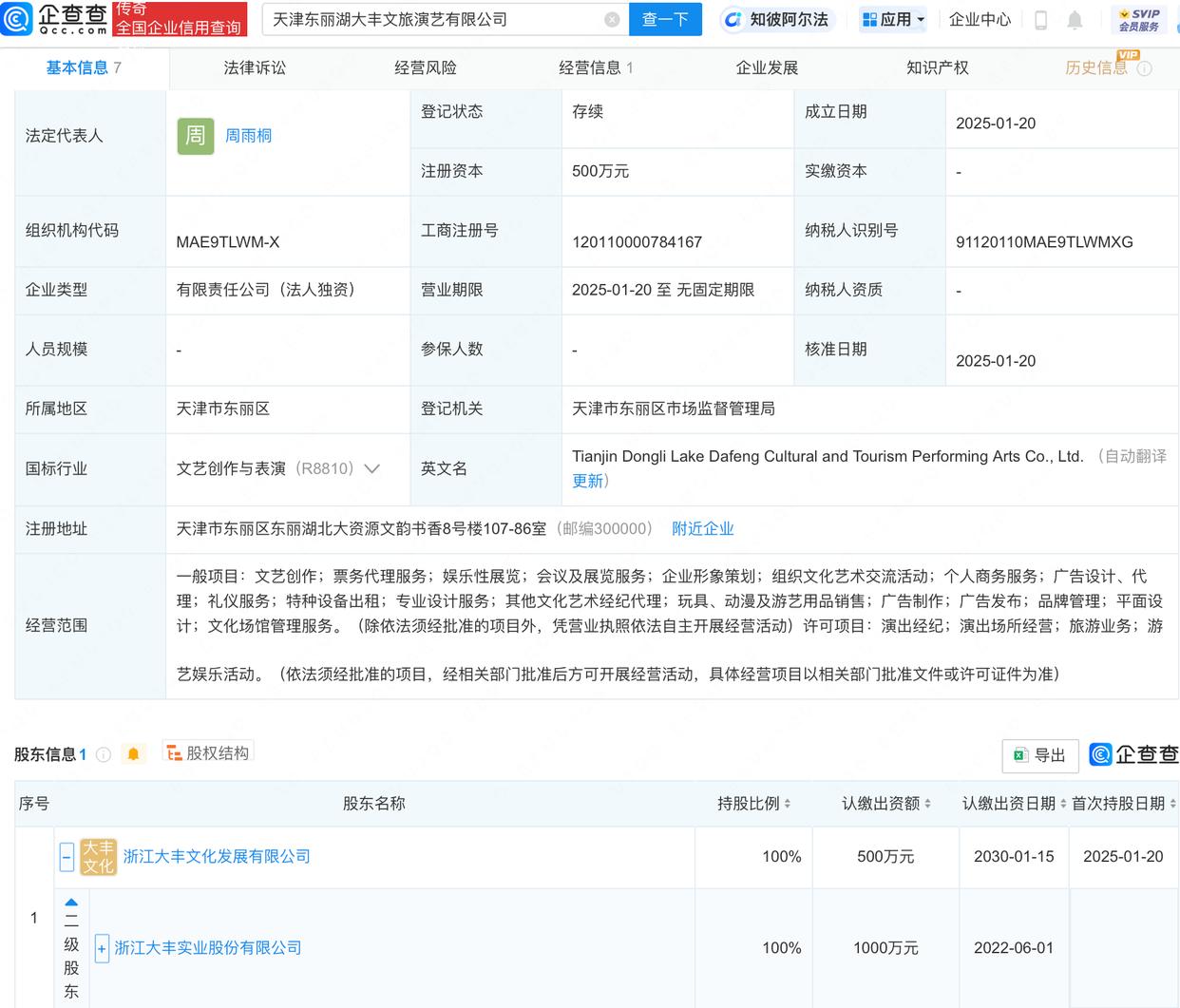
Task: Collapse the 二级股东 section arrow
Action: [71, 902]
